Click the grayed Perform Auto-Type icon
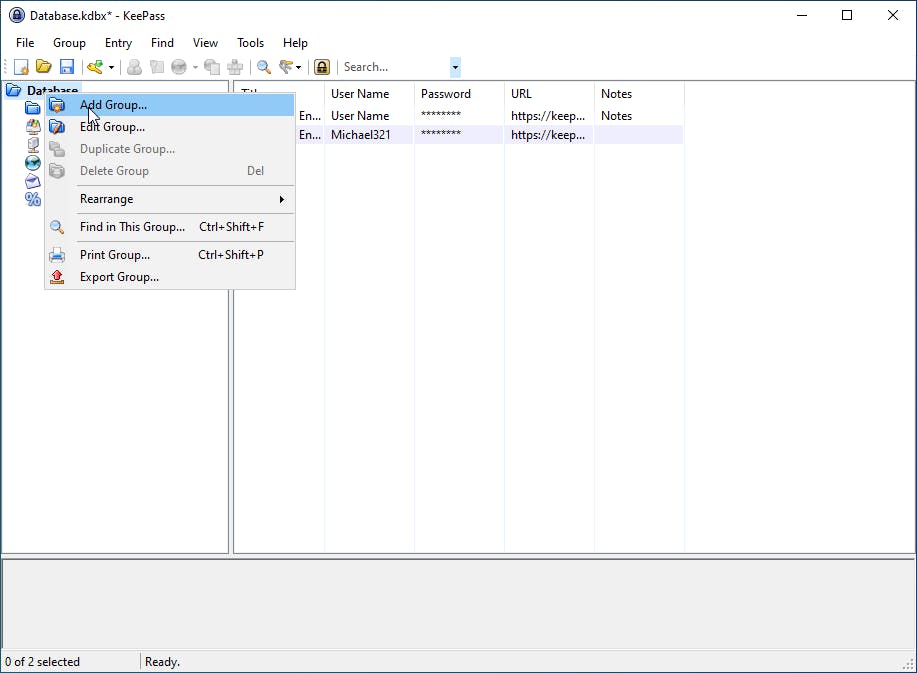This screenshot has height=673, width=917. [x=235, y=67]
